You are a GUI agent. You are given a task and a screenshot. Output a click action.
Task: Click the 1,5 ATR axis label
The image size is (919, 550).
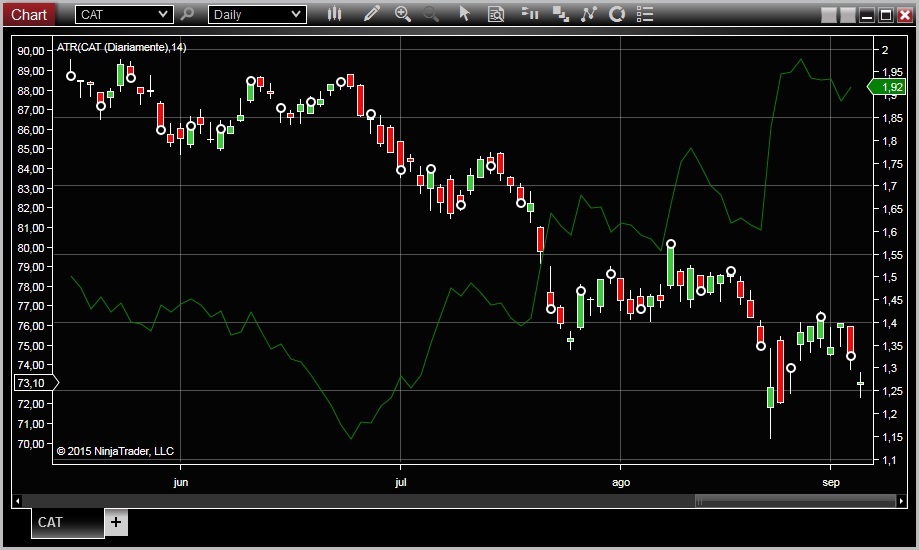coord(889,277)
